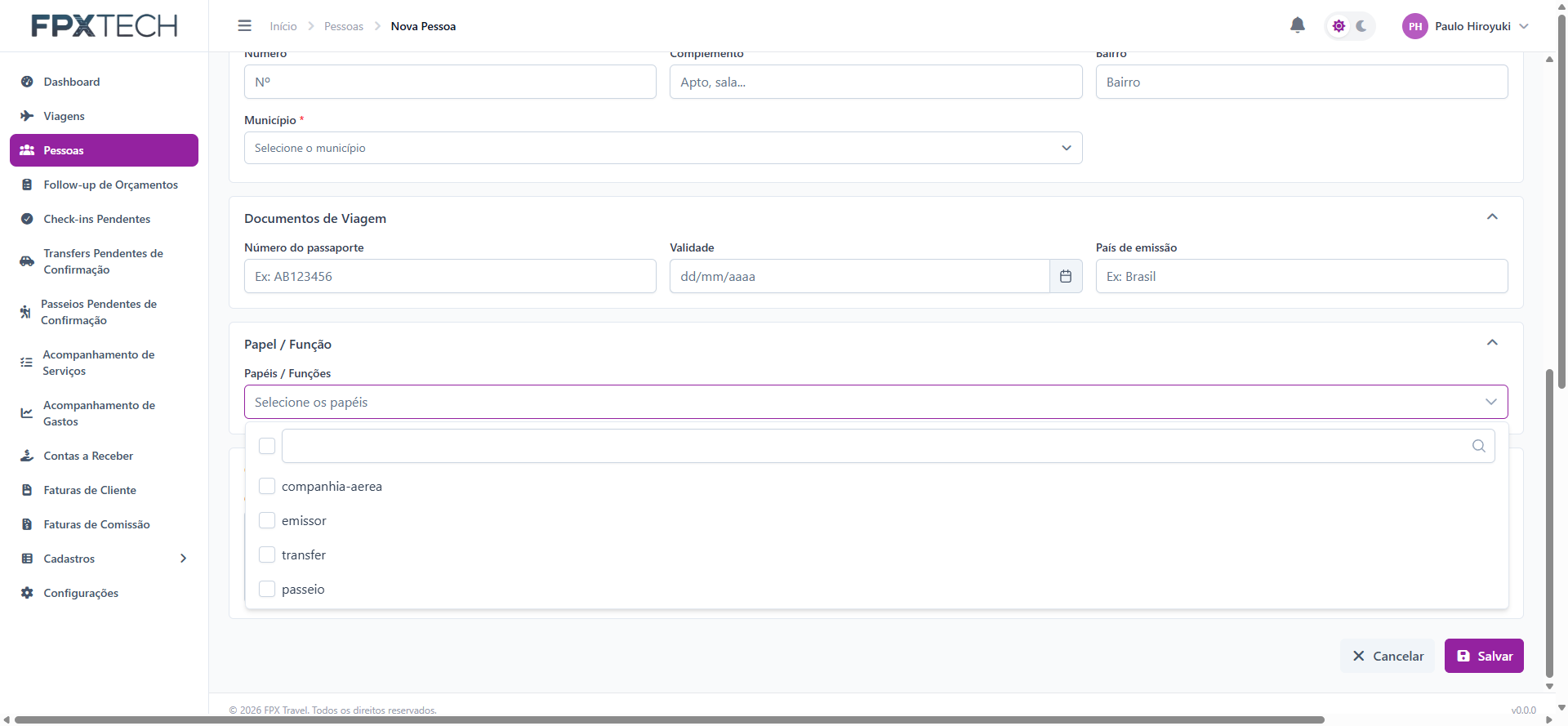Expand the Cadastros submenu arrow
The width and height of the screenshot is (1568, 726).
pos(183,559)
